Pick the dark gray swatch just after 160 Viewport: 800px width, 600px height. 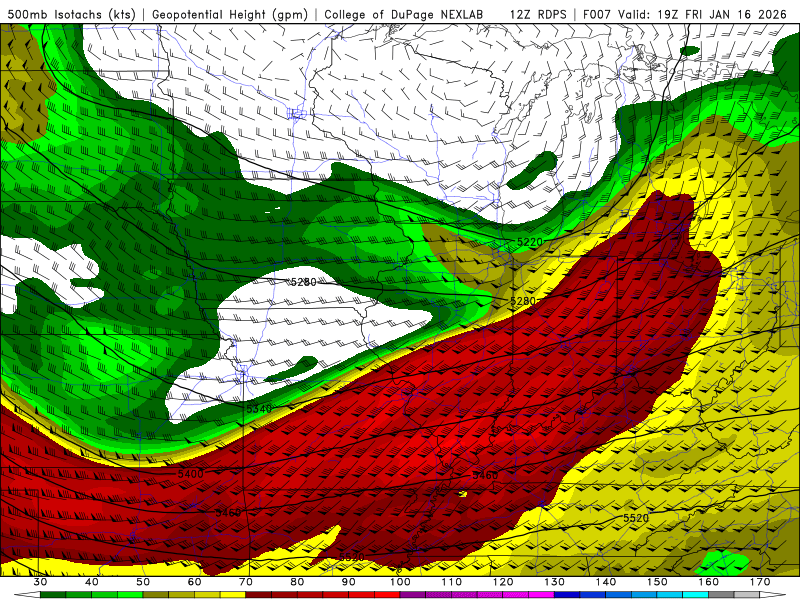point(721,595)
